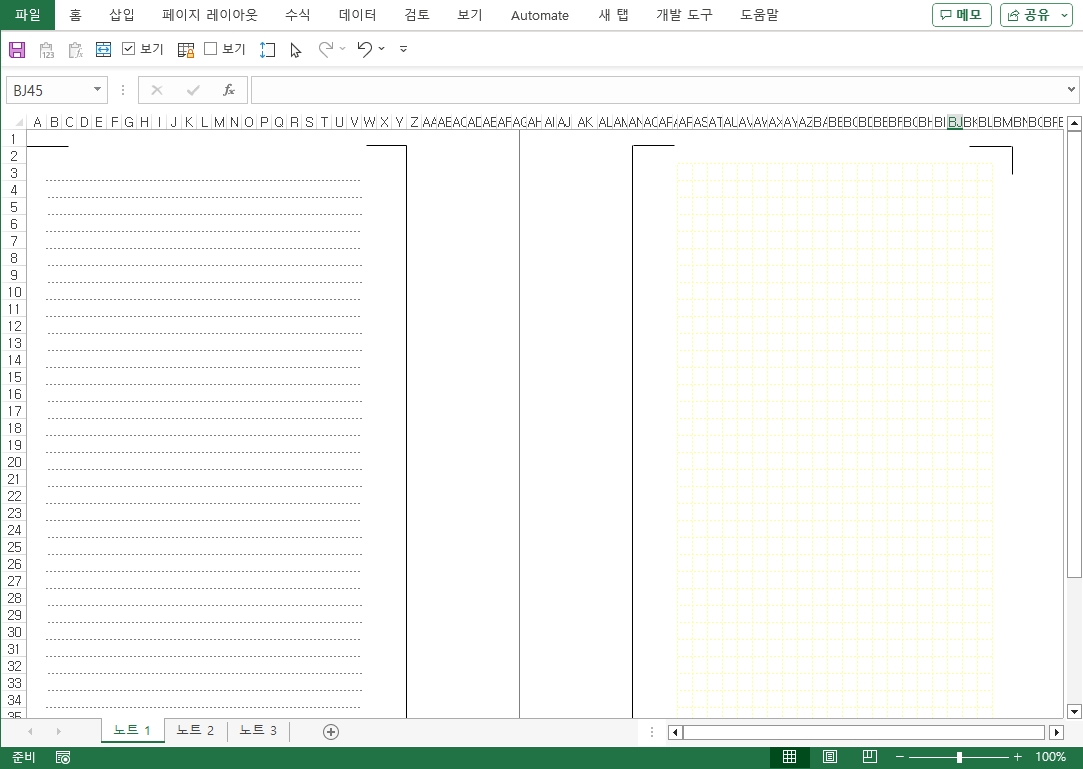Click the Paste Formulas clipboard icon
This screenshot has height=769, width=1083.
(75, 50)
